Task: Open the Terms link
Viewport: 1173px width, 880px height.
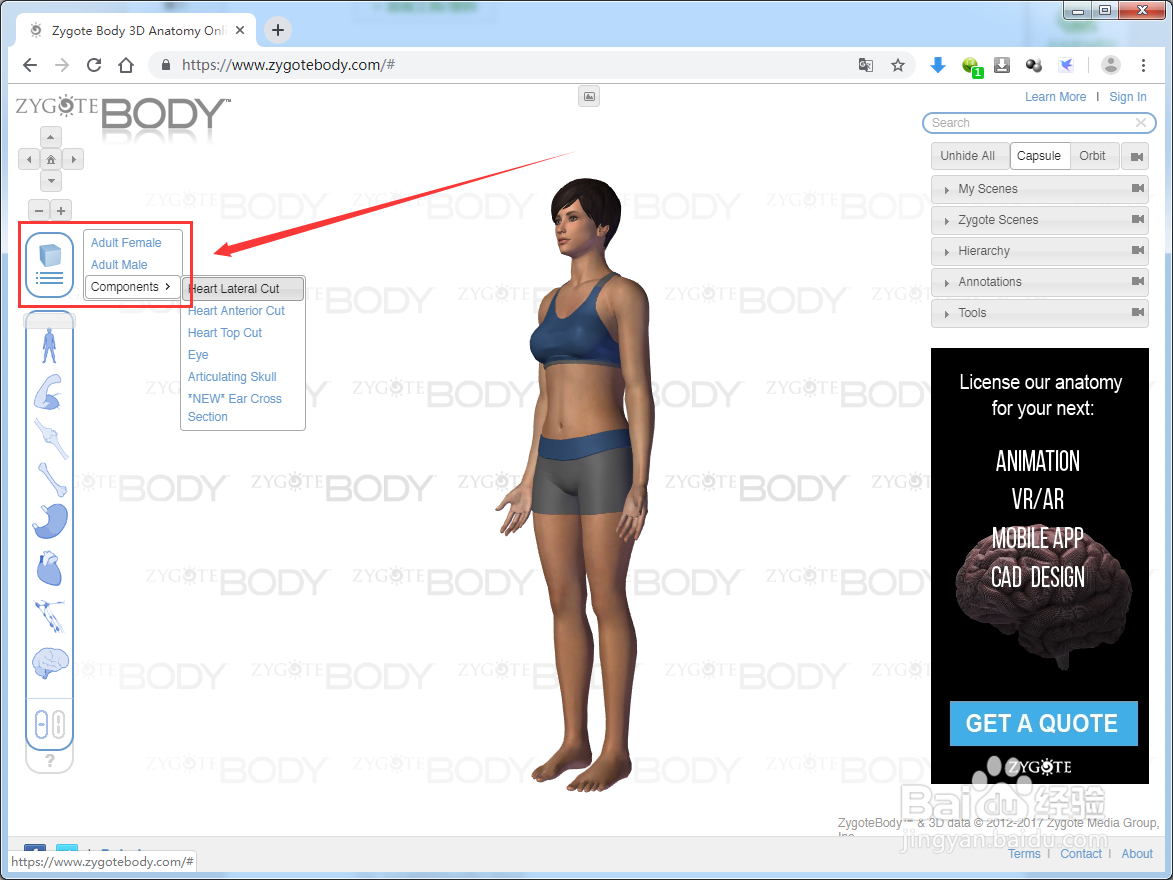Action: [1024, 854]
